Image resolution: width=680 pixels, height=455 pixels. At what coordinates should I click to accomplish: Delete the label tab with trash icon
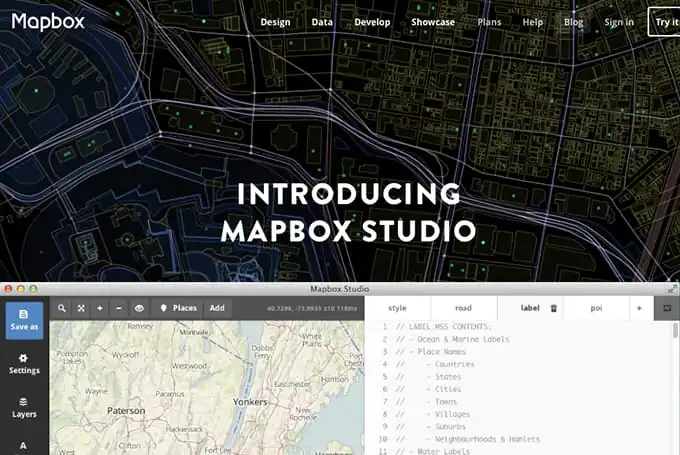tap(553, 309)
